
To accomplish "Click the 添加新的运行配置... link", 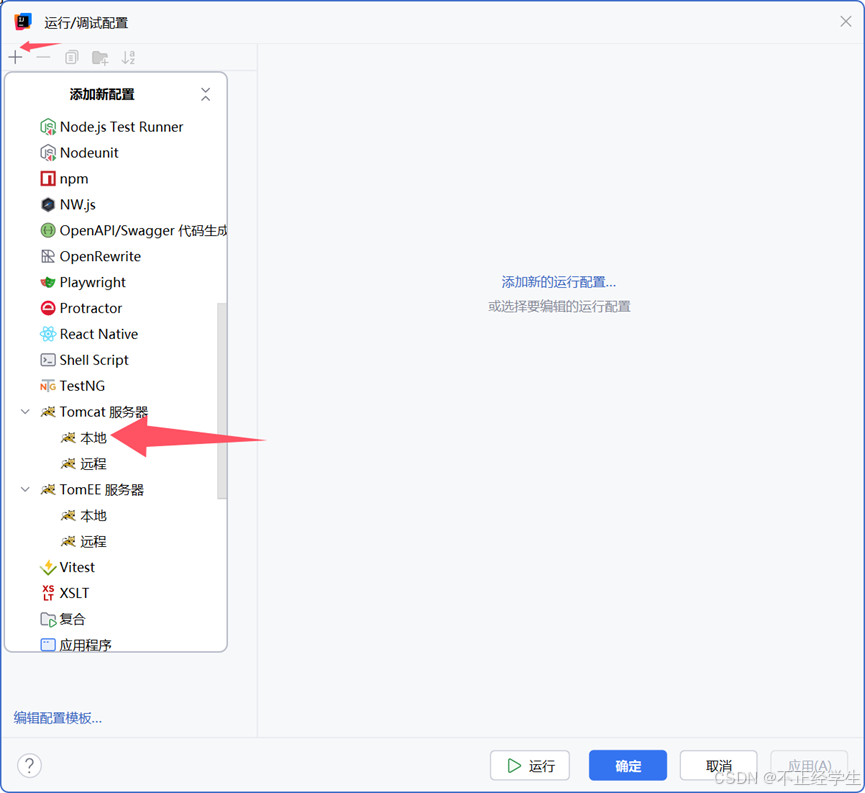I will (x=559, y=282).
